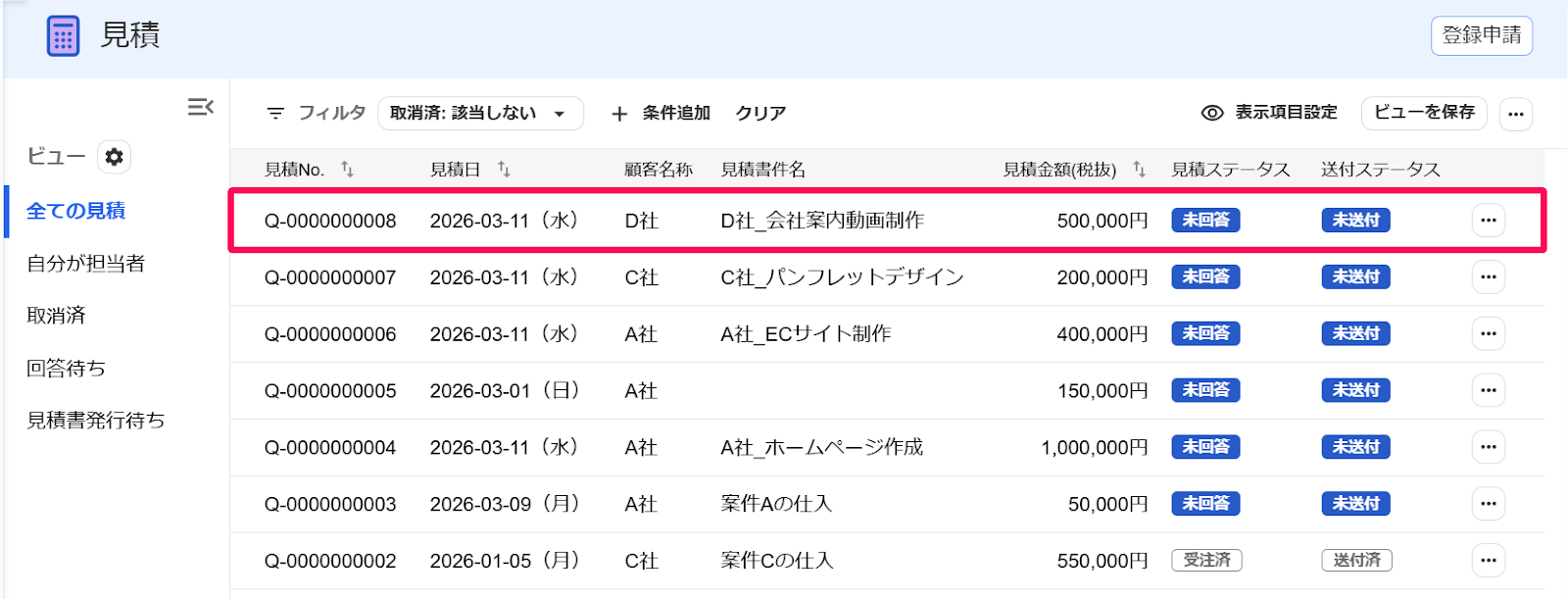Click quote number Q-0000000004
1568x599 pixels.
(x=330, y=448)
